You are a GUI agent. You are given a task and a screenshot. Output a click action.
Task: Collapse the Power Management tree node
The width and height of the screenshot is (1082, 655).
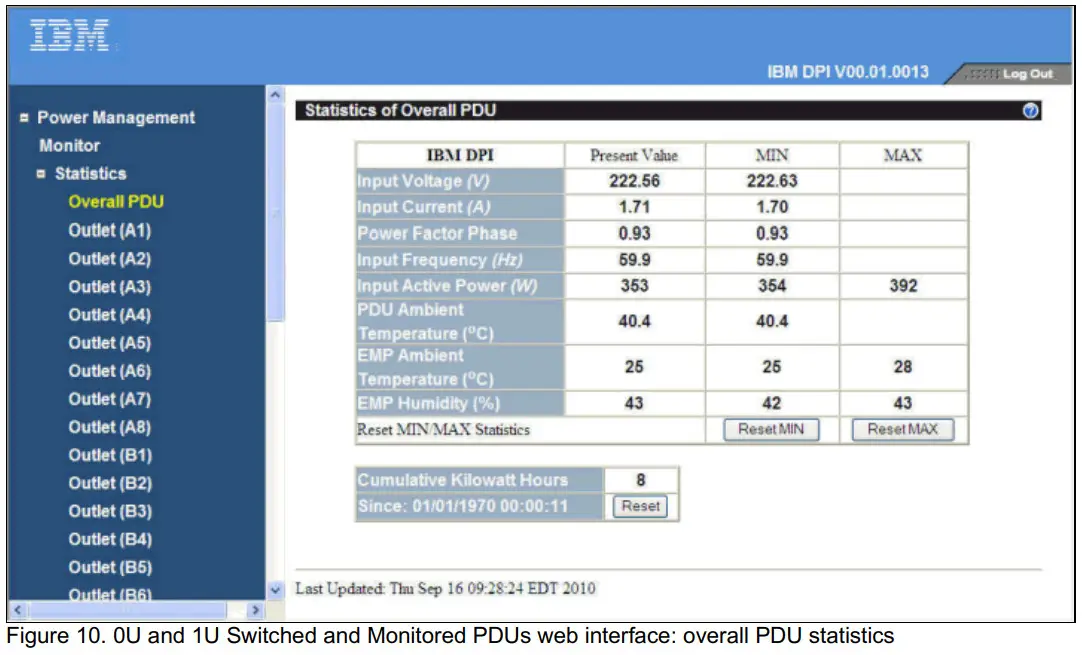coord(24,117)
